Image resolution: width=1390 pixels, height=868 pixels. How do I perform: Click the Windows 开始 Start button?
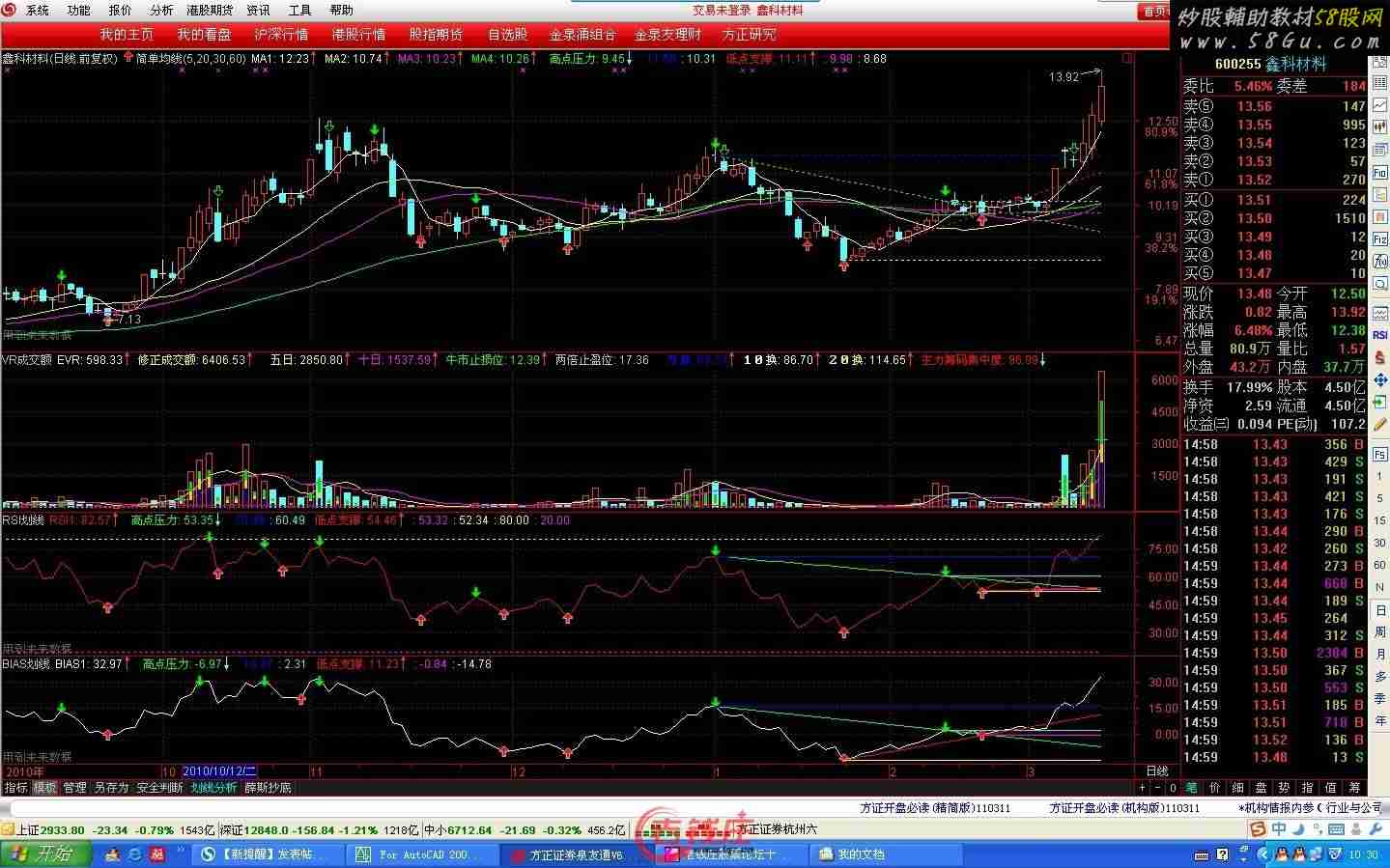tap(45, 854)
